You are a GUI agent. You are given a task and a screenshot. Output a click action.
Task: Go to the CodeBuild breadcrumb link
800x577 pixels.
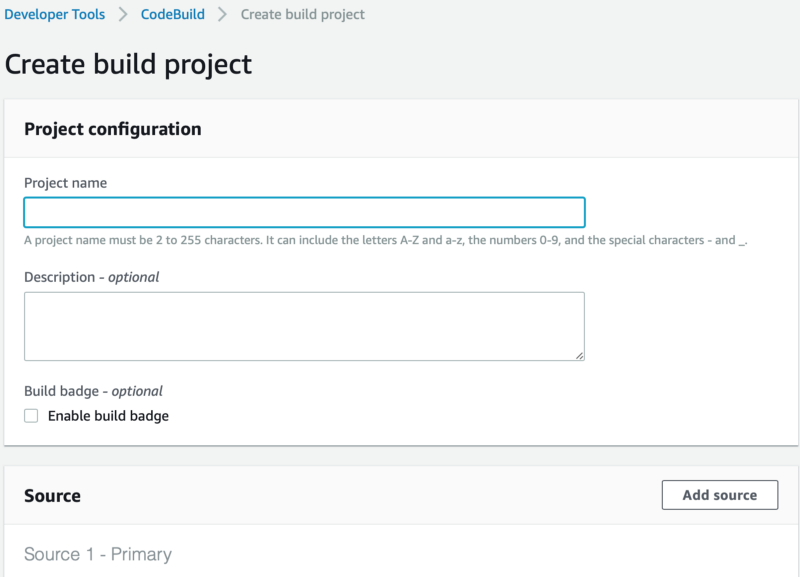pos(172,14)
